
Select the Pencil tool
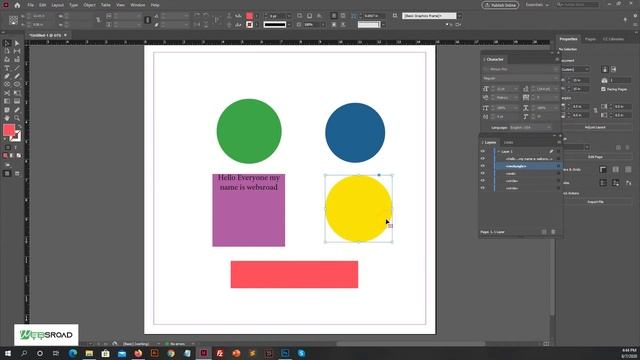[17, 76]
